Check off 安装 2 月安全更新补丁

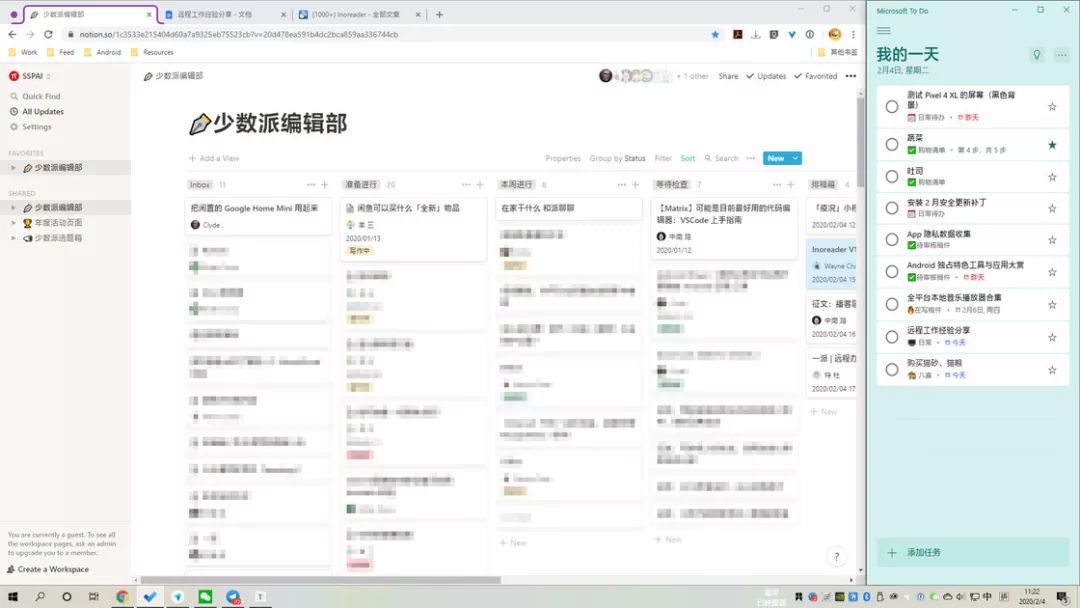(x=891, y=208)
